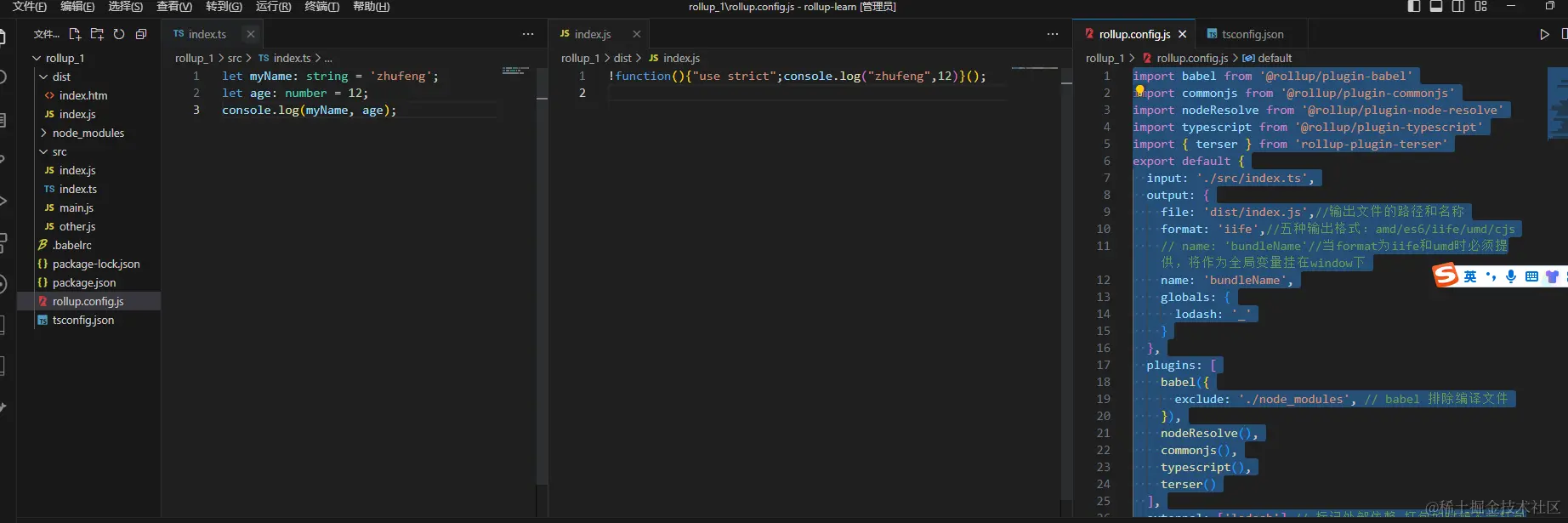
Task: Open package-lock.json in explorer
Action: coord(96,264)
